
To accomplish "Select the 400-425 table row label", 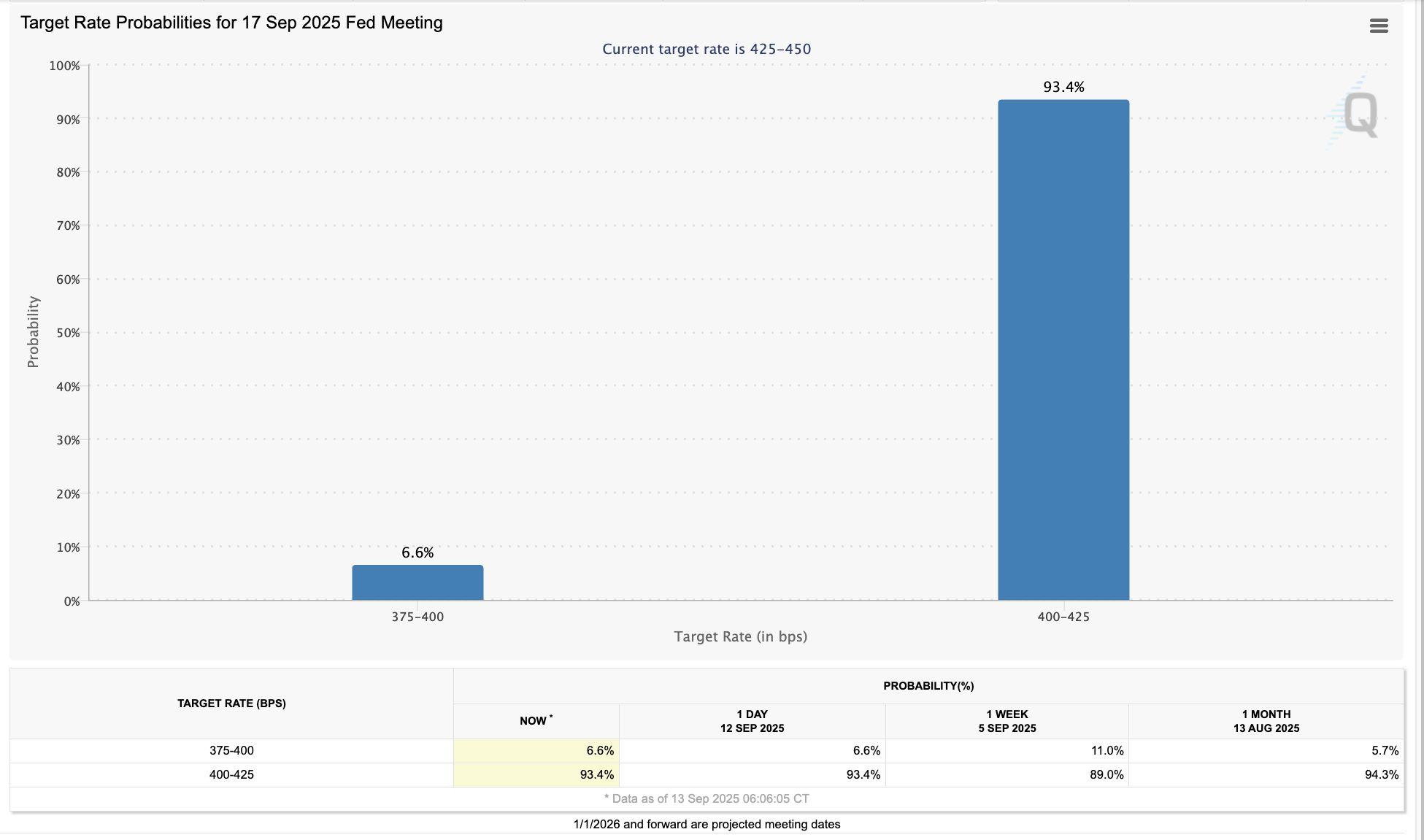I will coord(231,775).
